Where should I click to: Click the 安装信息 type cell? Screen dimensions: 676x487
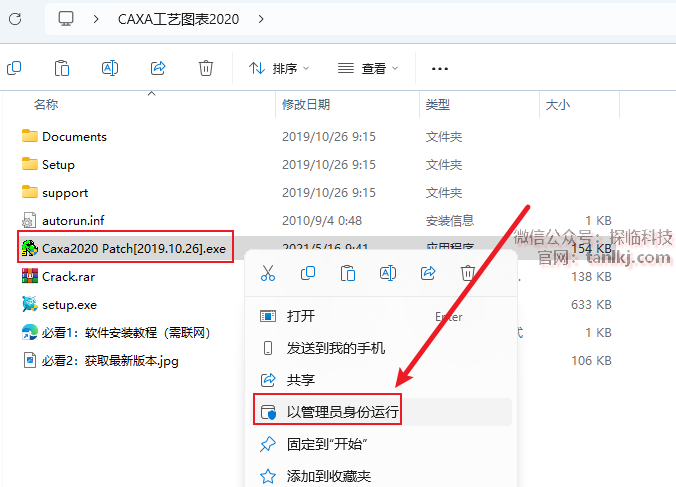tap(450, 221)
